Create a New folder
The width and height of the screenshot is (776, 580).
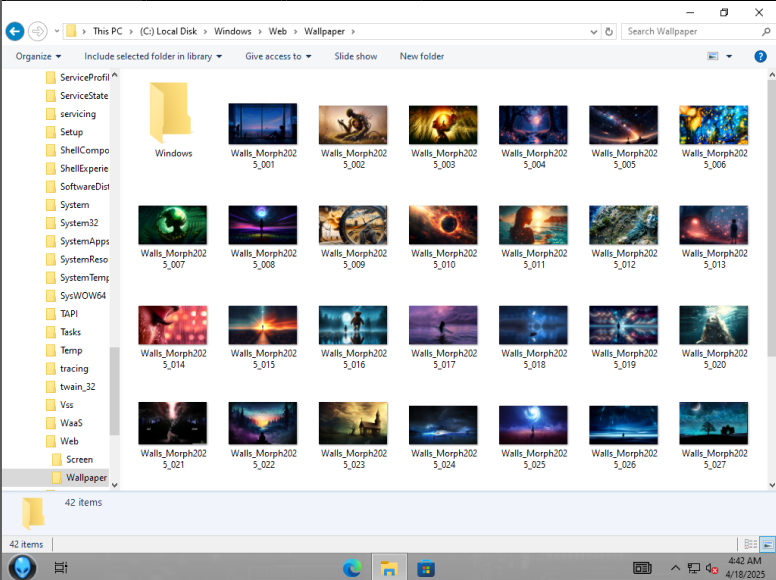coord(422,56)
